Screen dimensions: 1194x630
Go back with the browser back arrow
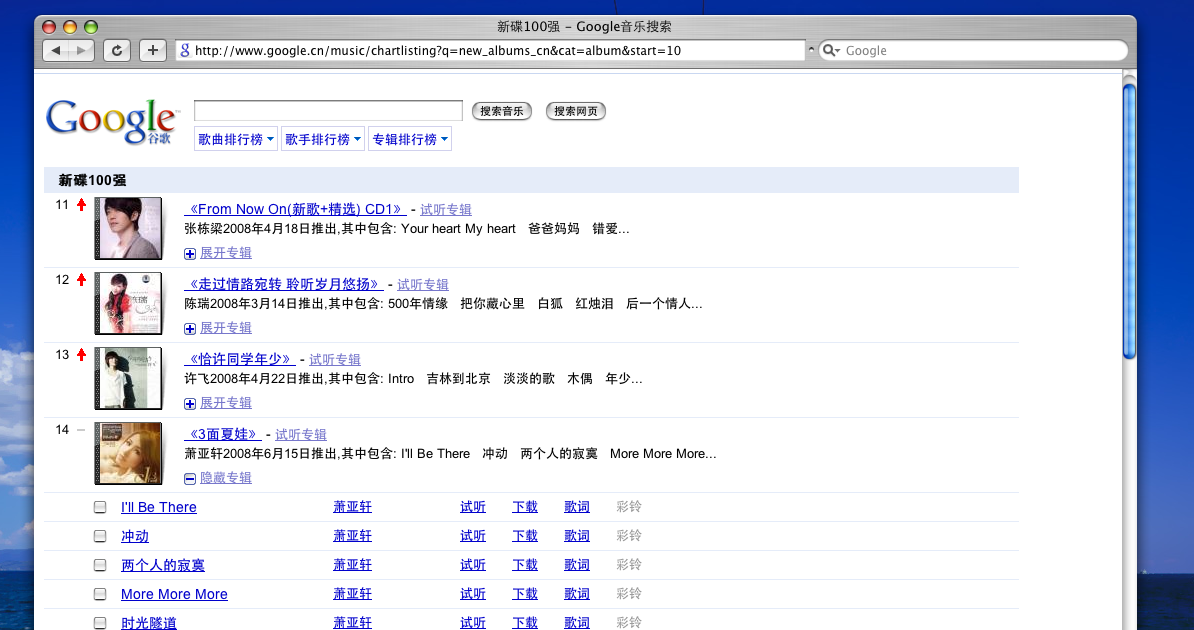[56, 50]
